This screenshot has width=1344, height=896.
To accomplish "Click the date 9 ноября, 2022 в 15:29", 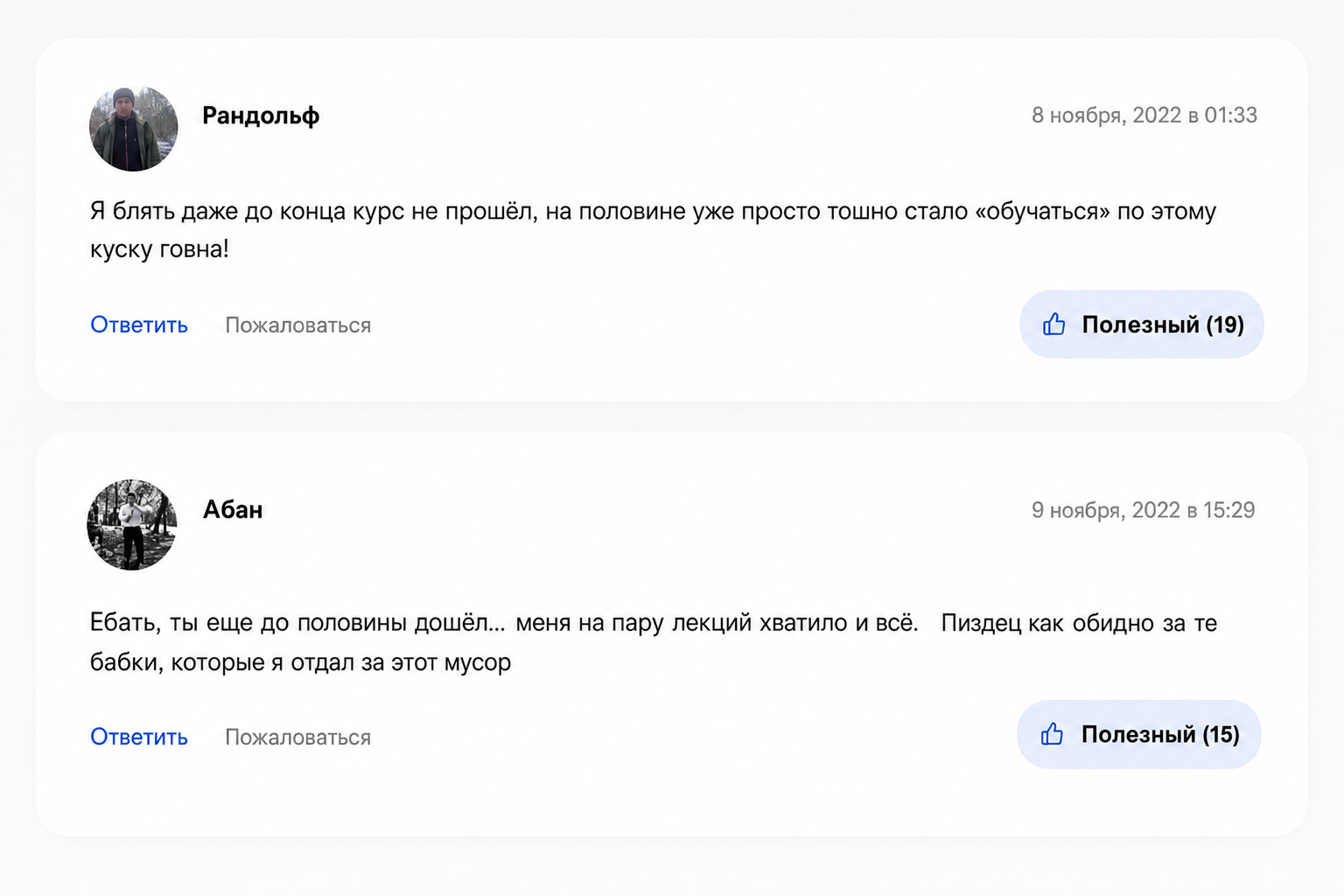I will 1143,510.
